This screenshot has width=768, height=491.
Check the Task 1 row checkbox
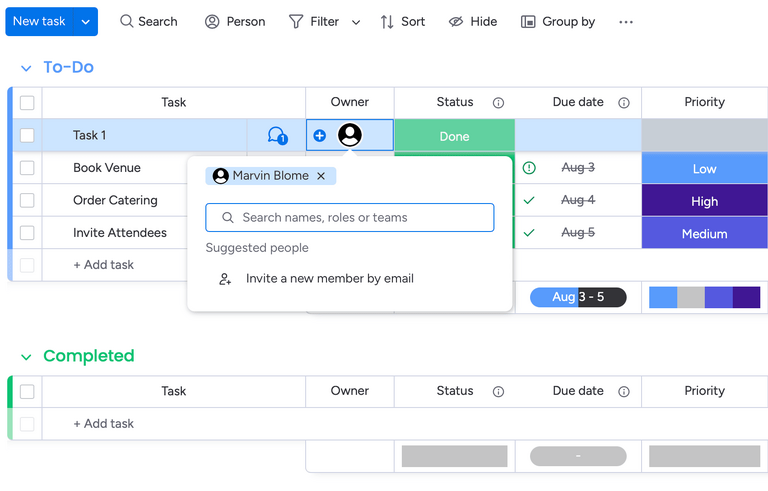pyautogui.click(x=27, y=135)
